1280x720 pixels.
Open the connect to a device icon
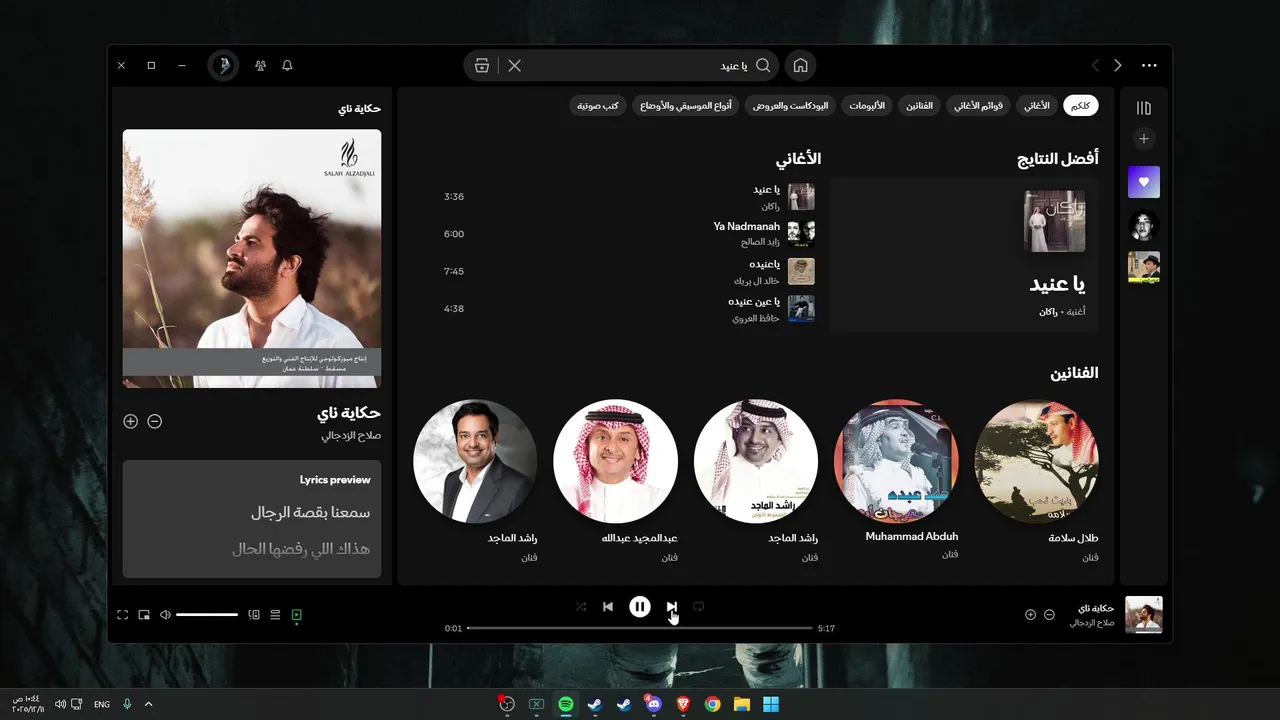[254, 614]
